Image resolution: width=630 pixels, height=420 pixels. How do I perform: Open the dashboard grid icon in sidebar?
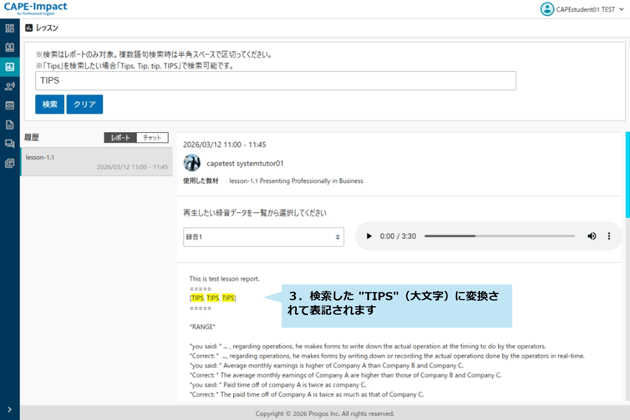(10, 28)
